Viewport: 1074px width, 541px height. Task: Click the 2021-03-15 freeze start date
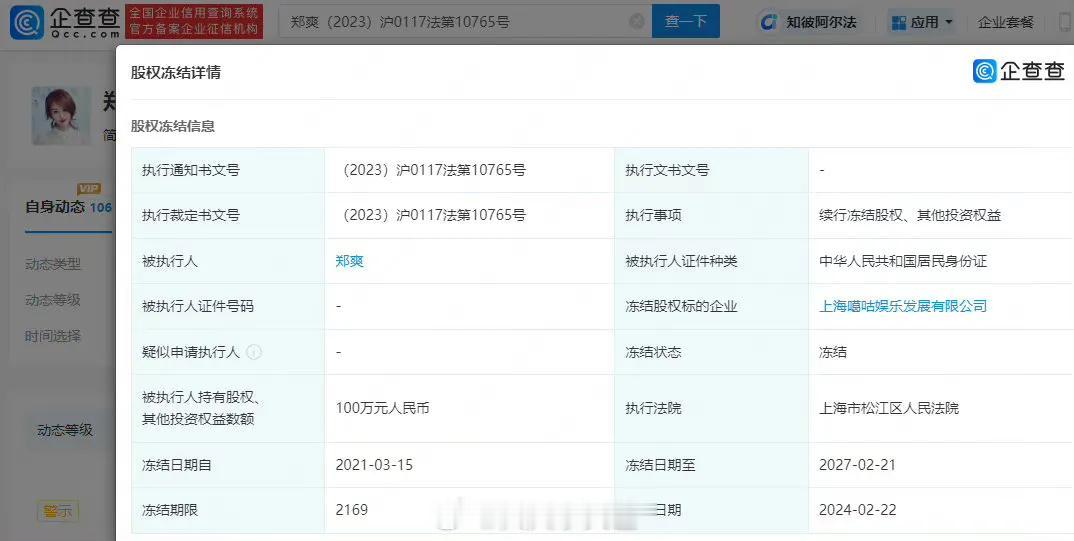click(374, 465)
